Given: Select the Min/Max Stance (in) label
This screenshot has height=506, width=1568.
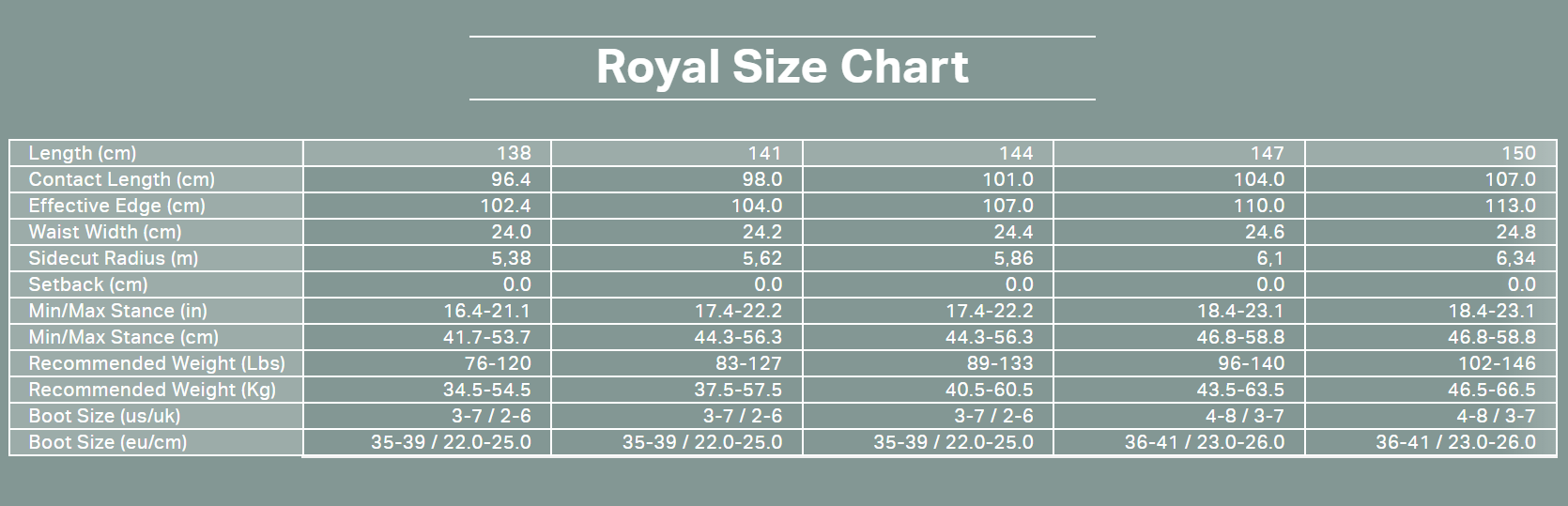Looking at the screenshot, I should pyautogui.click(x=118, y=311).
